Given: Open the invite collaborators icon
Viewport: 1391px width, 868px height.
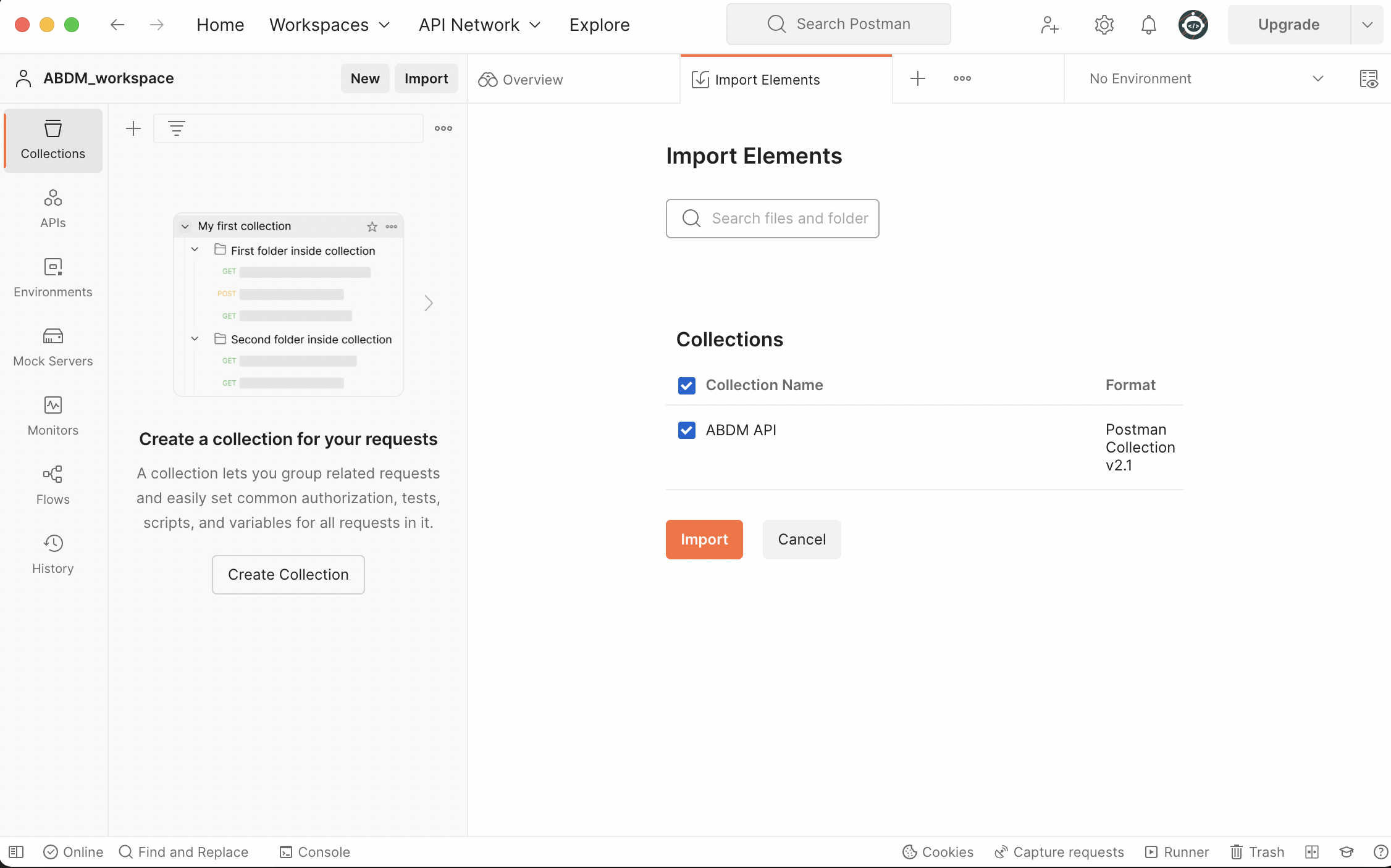Looking at the screenshot, I should (x=1049, y=25).
